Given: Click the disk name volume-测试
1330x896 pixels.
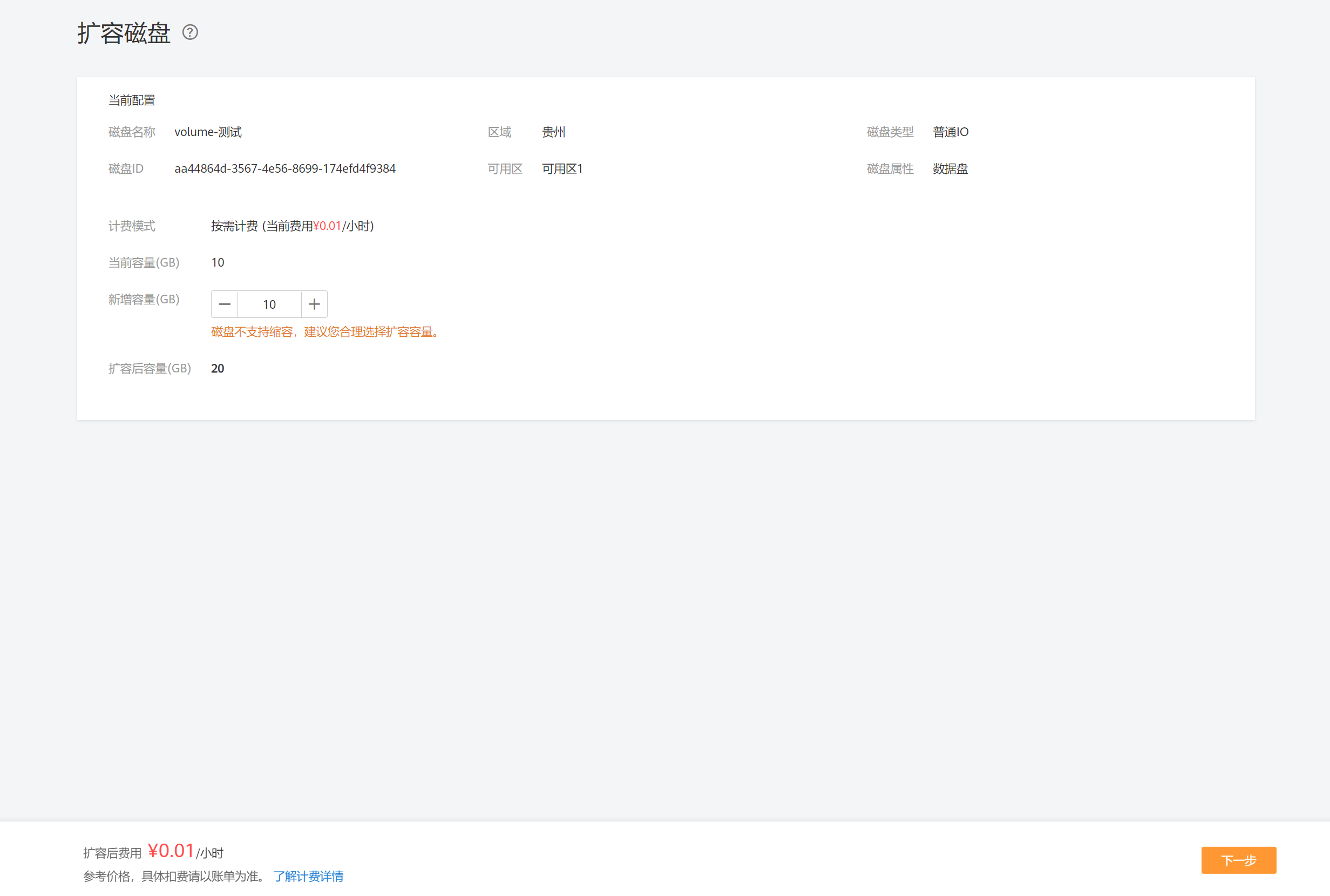Looking at the screenshot, I should tap(208, 132).
